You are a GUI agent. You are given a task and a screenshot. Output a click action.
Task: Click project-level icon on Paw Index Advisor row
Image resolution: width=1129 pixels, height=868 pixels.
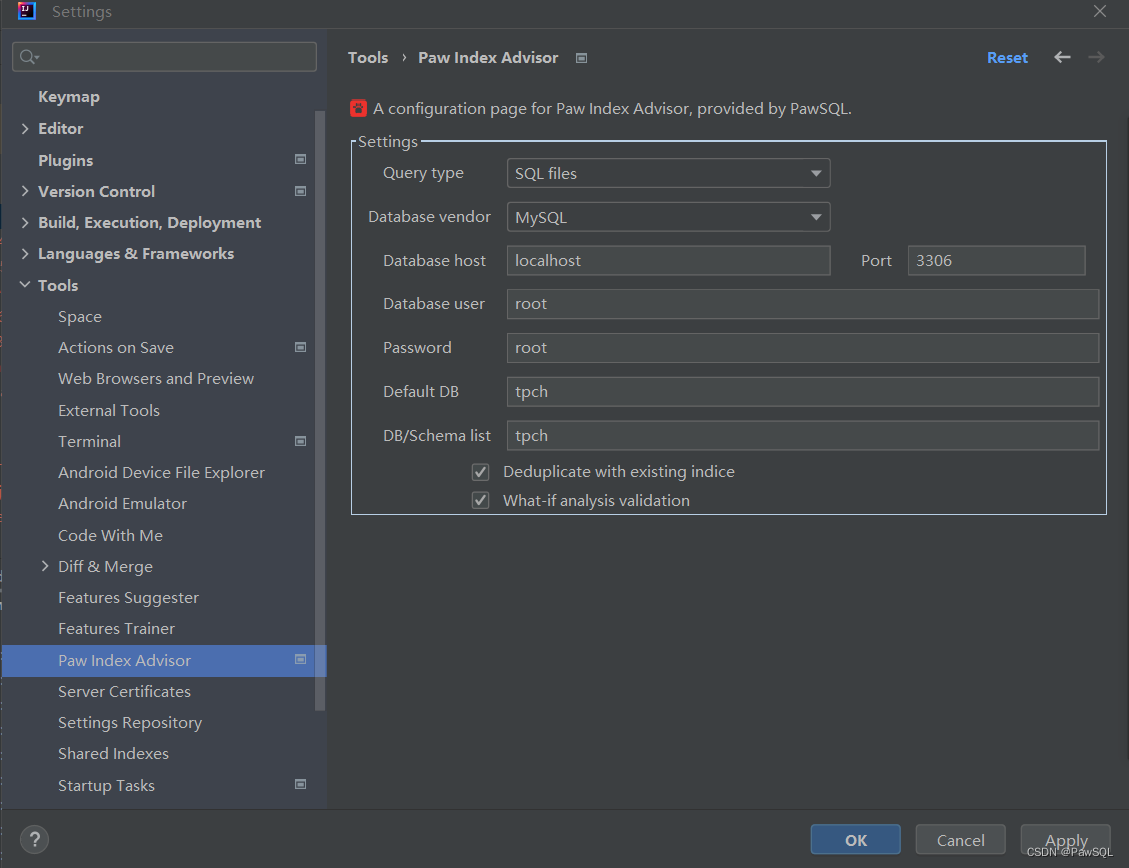click(x=301, y=659)
